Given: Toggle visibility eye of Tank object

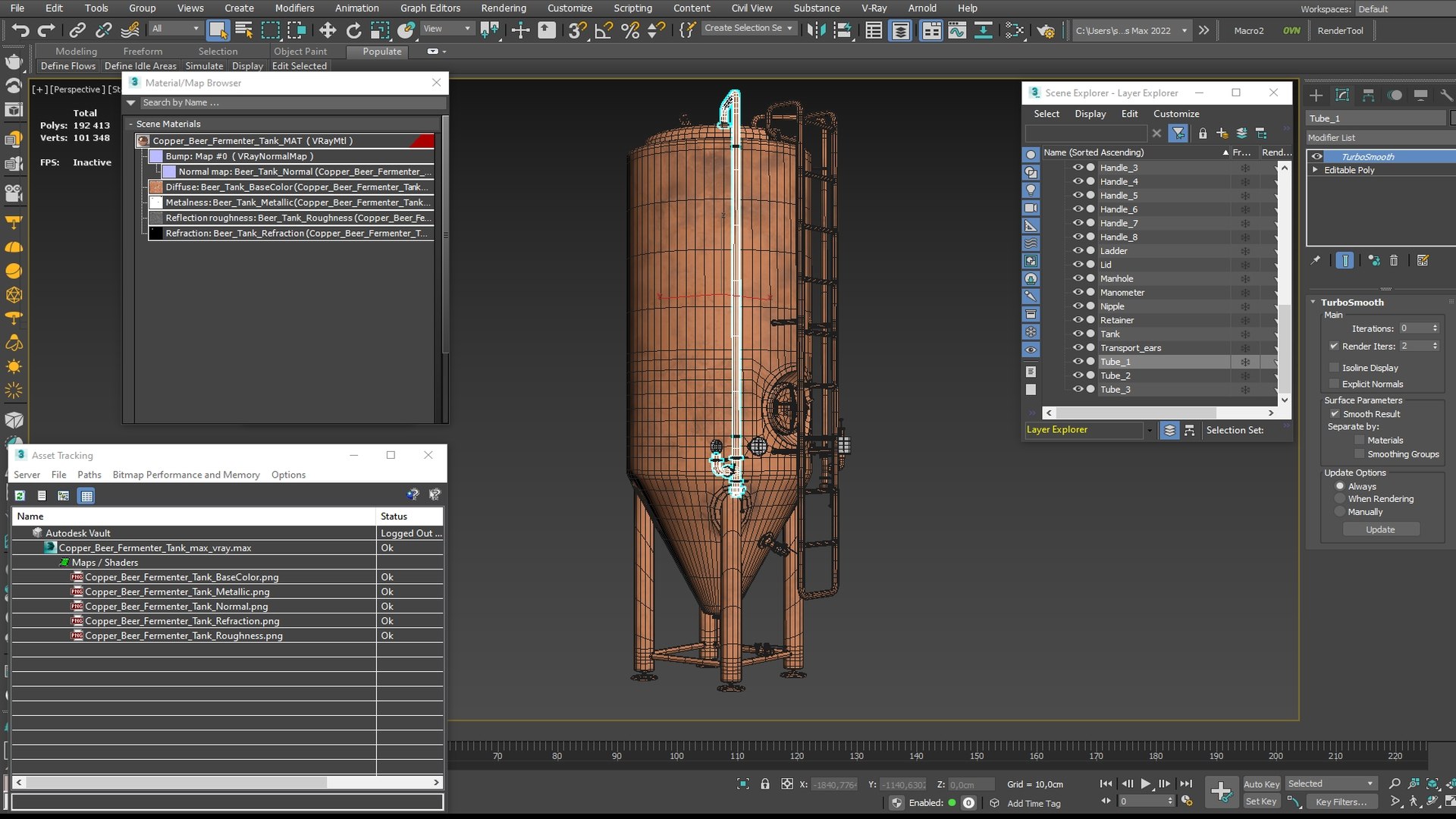Looking at the screenshot, I should [x=1078, y=334].
